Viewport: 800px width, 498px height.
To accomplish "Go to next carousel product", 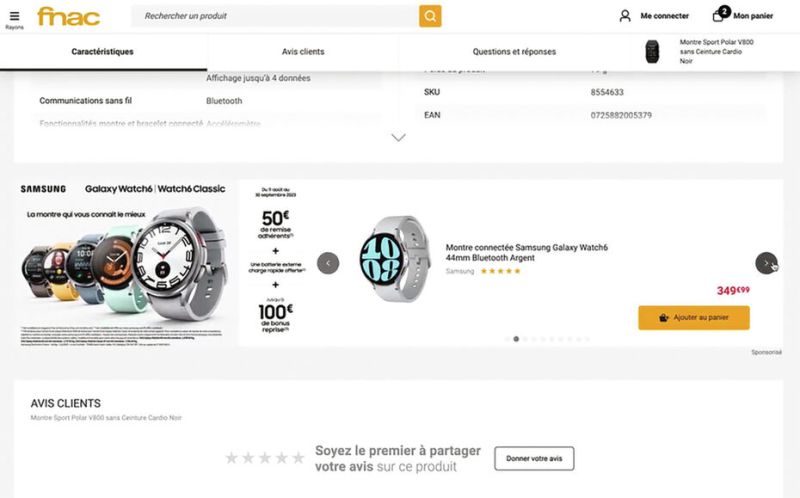I will pos(766,263).
